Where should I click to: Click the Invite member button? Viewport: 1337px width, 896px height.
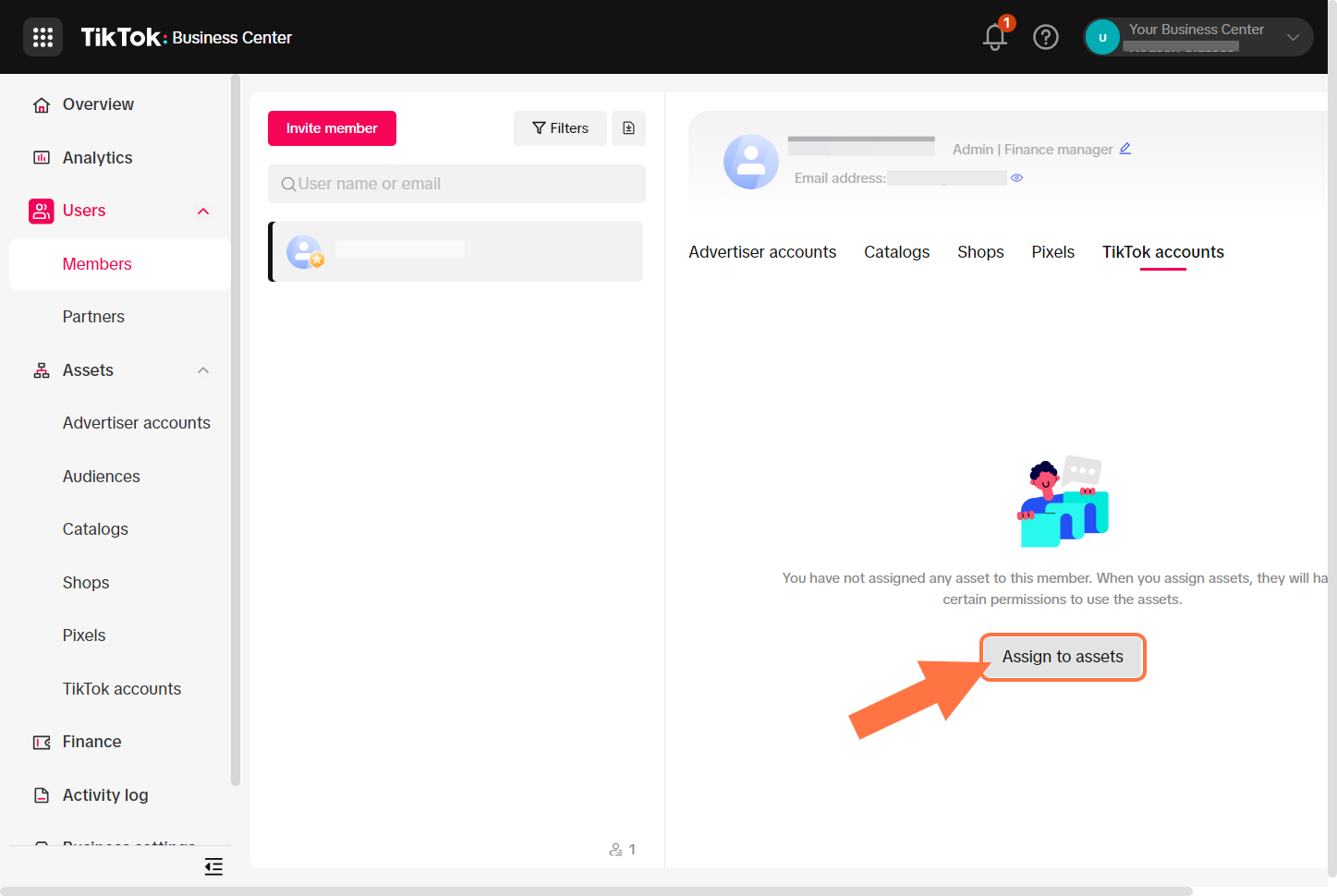point(332,128)
